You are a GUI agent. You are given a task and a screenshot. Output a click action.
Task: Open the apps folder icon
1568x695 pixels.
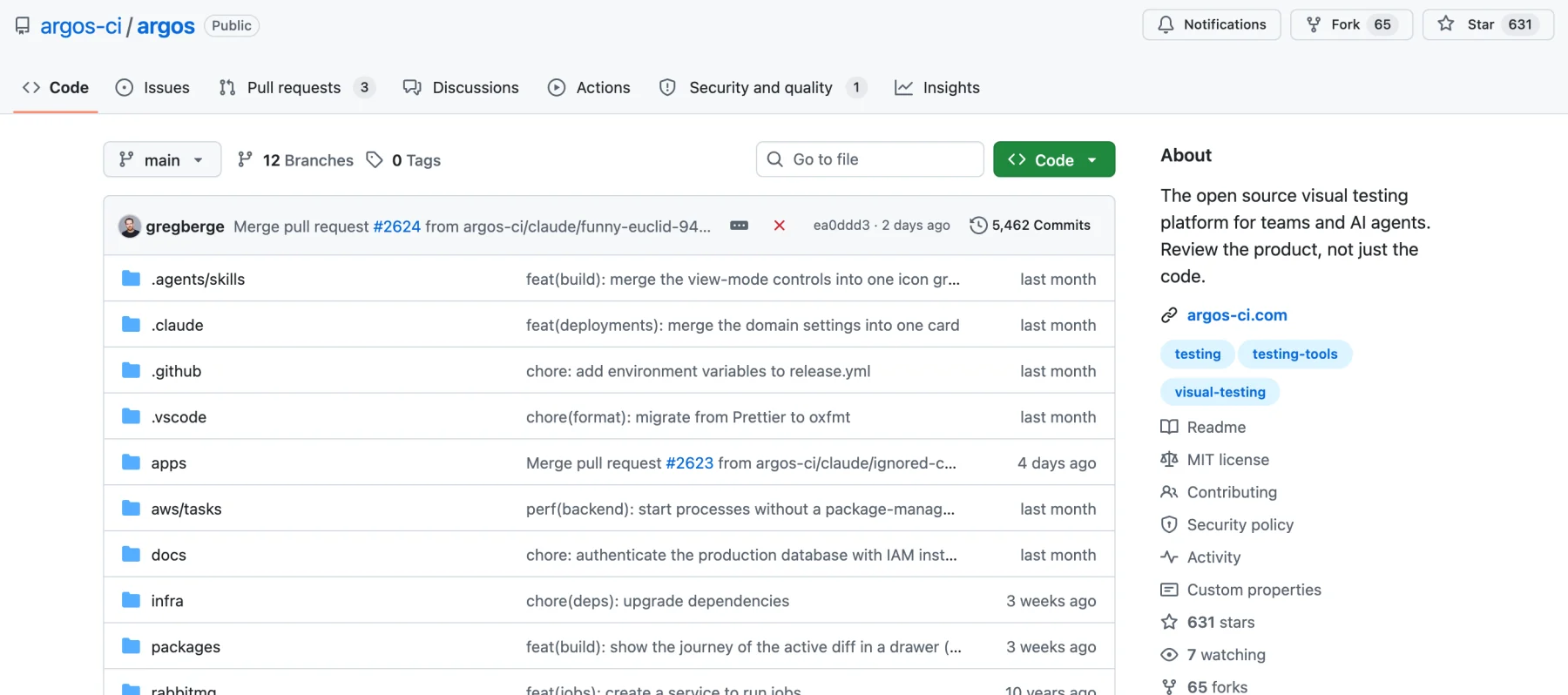131,462
